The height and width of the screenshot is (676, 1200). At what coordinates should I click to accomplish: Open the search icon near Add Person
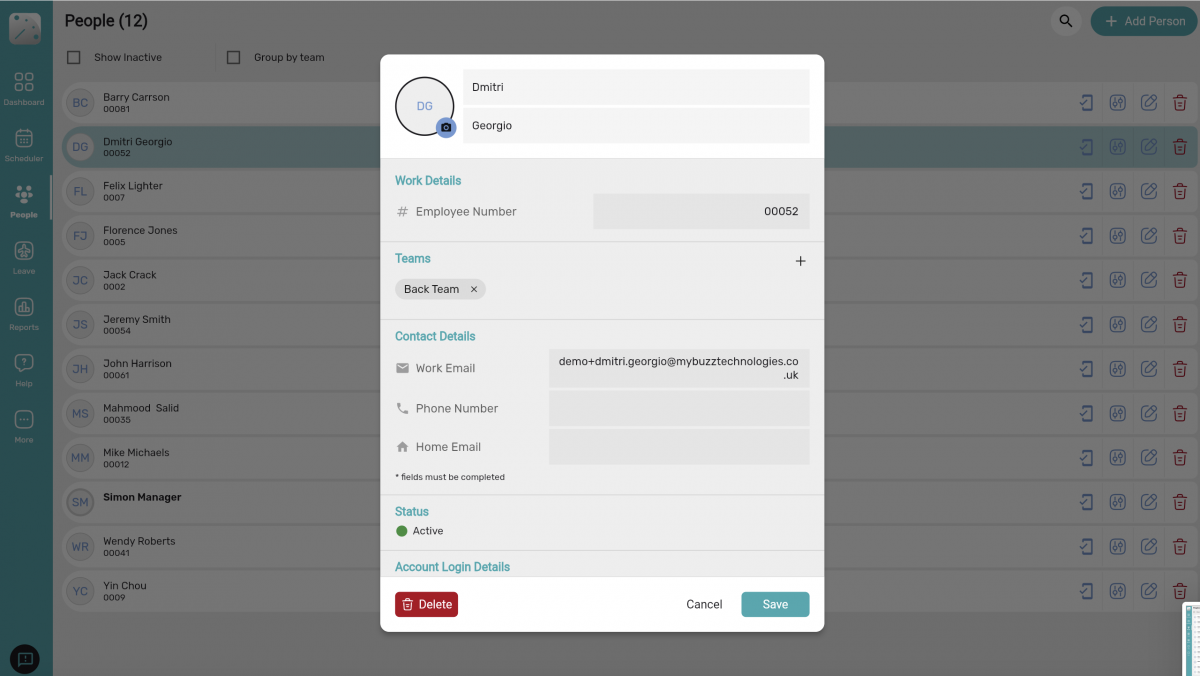click(1064, 20)
